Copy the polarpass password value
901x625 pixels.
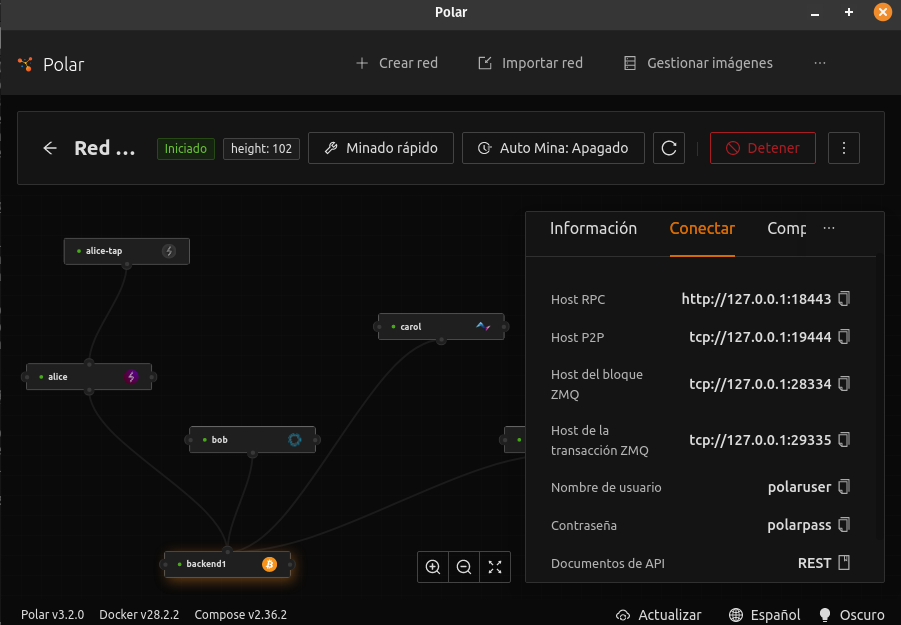(x=844, y=525)
